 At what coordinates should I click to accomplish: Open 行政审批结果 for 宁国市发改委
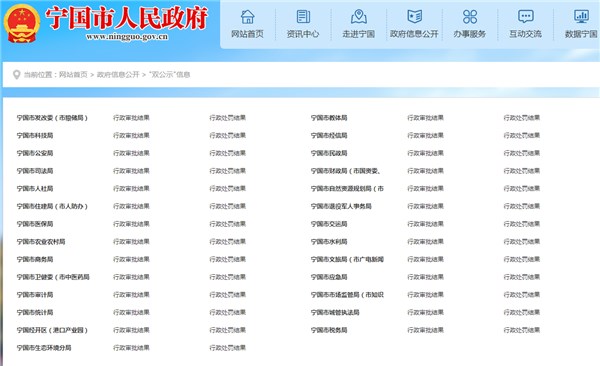pyautogui.click(x=131, y=118)
